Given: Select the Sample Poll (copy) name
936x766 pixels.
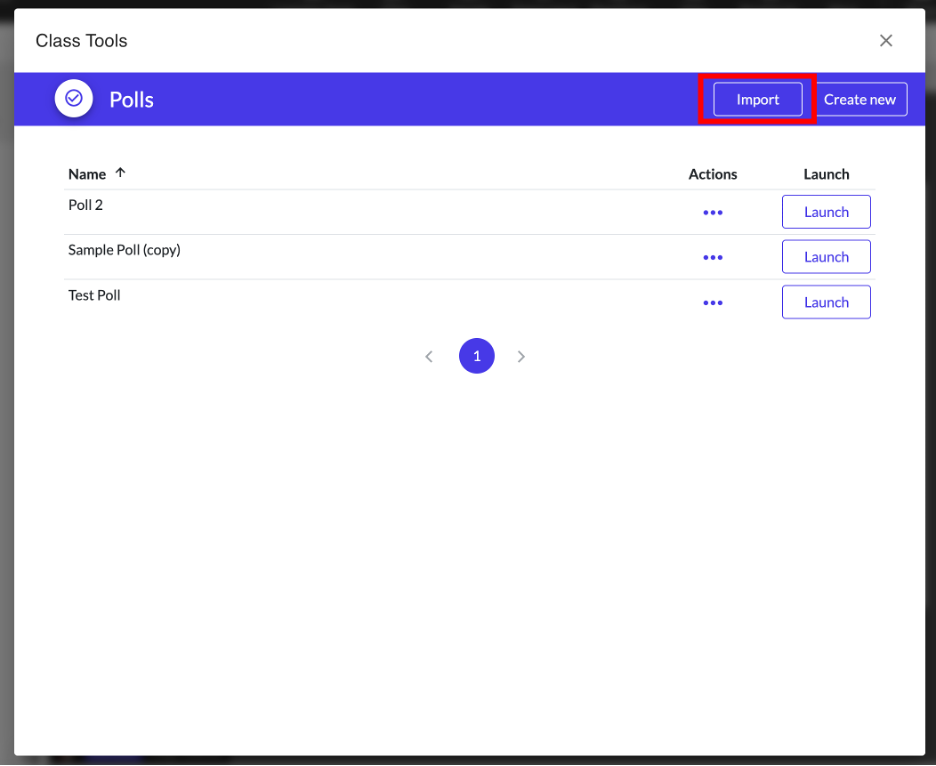Looking at the screenshot, I should [124, 250].
